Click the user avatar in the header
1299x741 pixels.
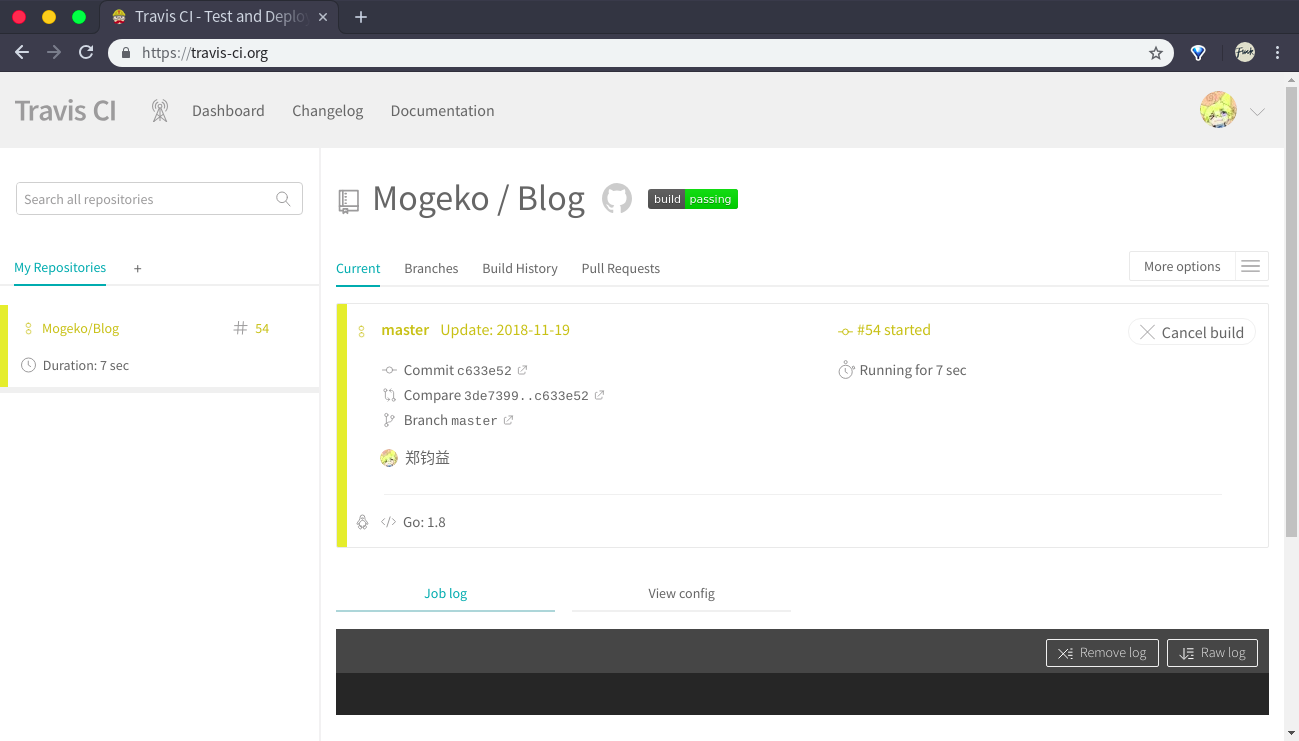[1218, 110]
